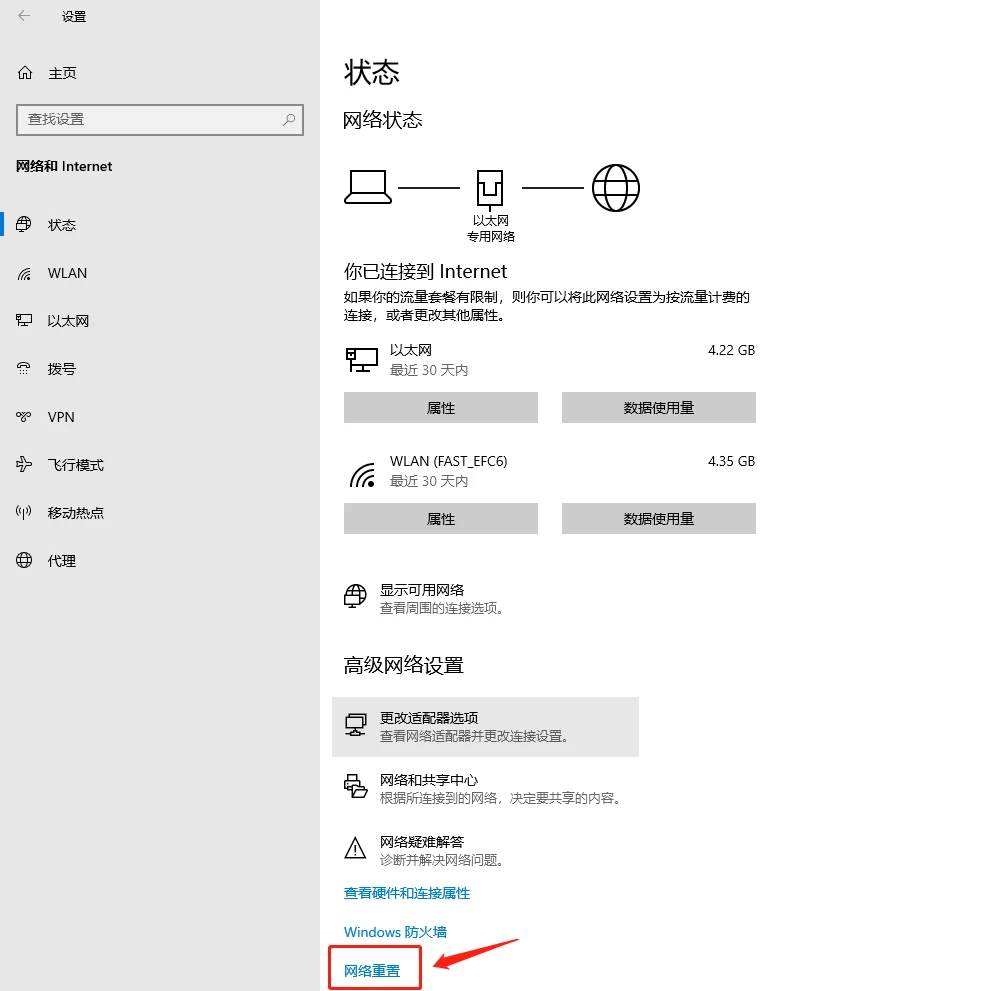Click the VPN icon in sidebar
The image size is (982, 991).
(24, 416)
